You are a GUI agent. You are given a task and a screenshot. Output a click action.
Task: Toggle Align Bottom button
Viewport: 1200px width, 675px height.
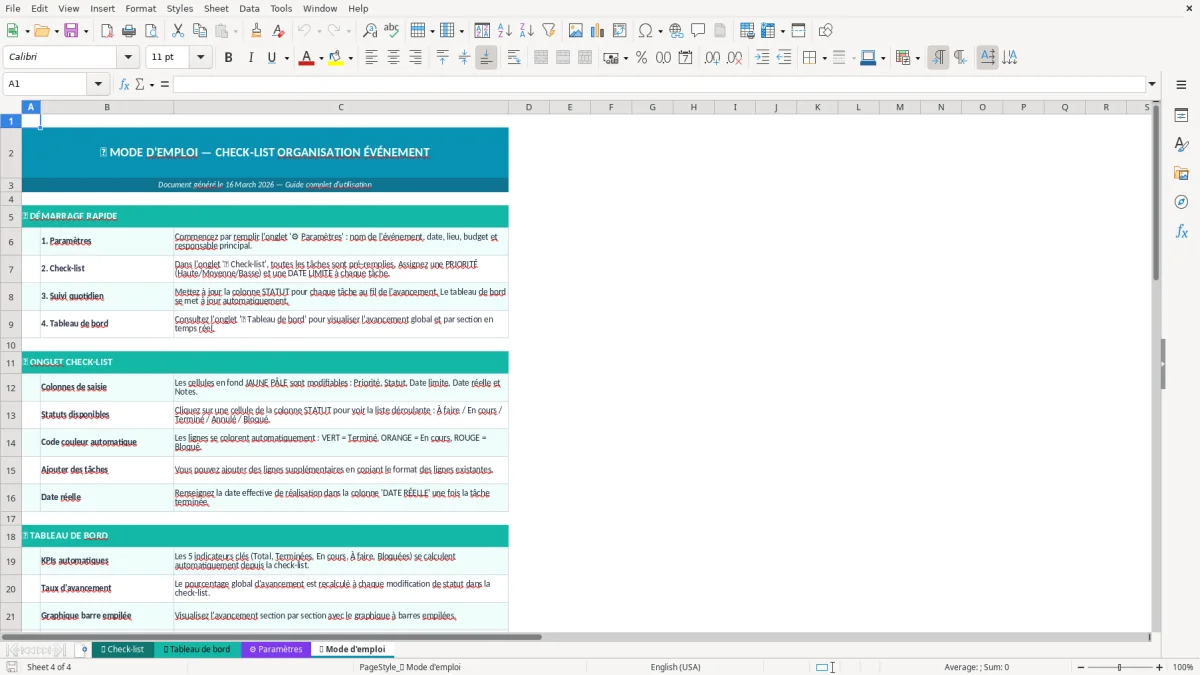tap(486, 58)
